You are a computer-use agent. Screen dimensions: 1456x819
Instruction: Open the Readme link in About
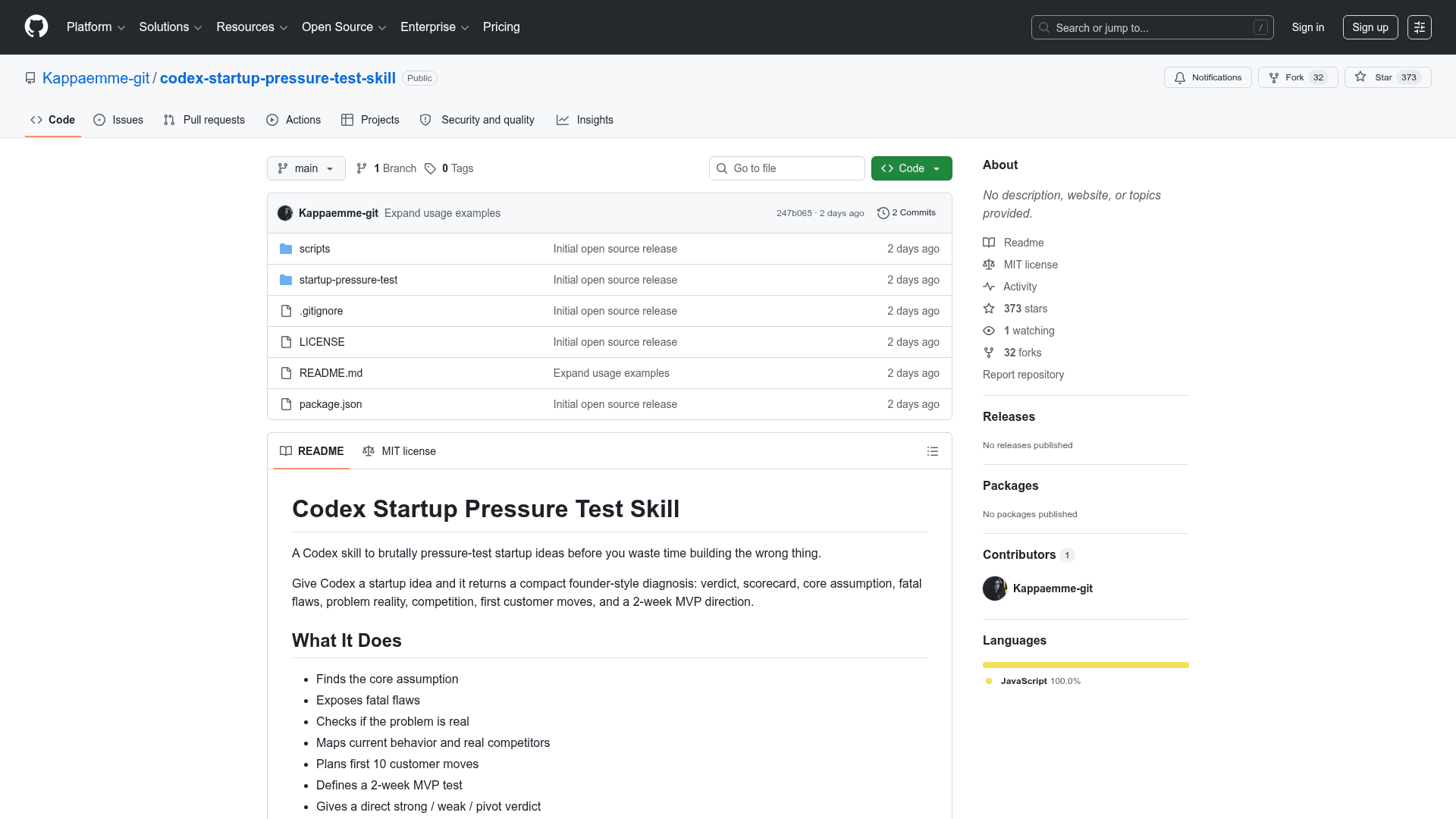coord(1013,243)
